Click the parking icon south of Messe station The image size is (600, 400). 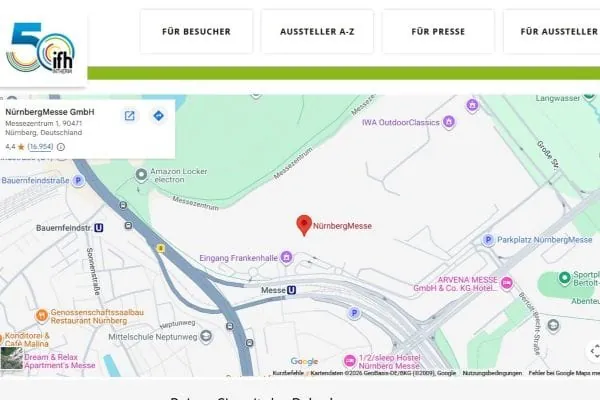354,313
